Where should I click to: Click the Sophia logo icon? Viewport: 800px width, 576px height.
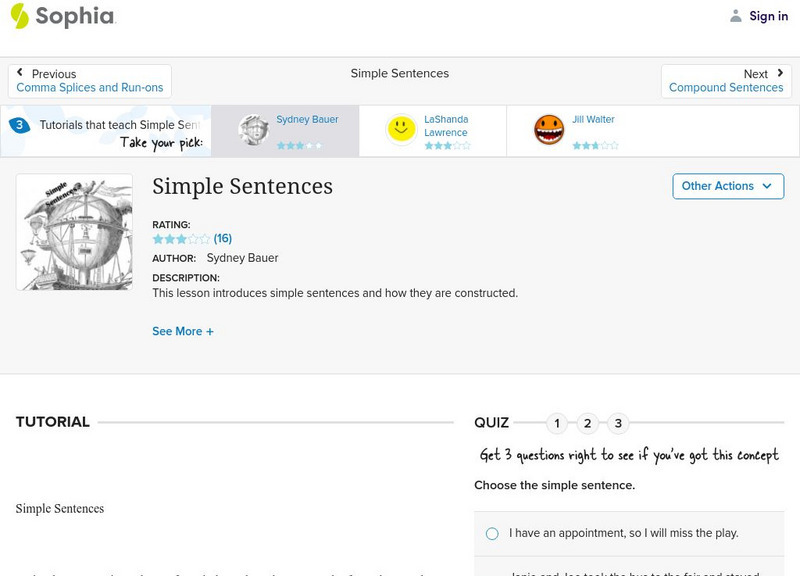(20, 16)
